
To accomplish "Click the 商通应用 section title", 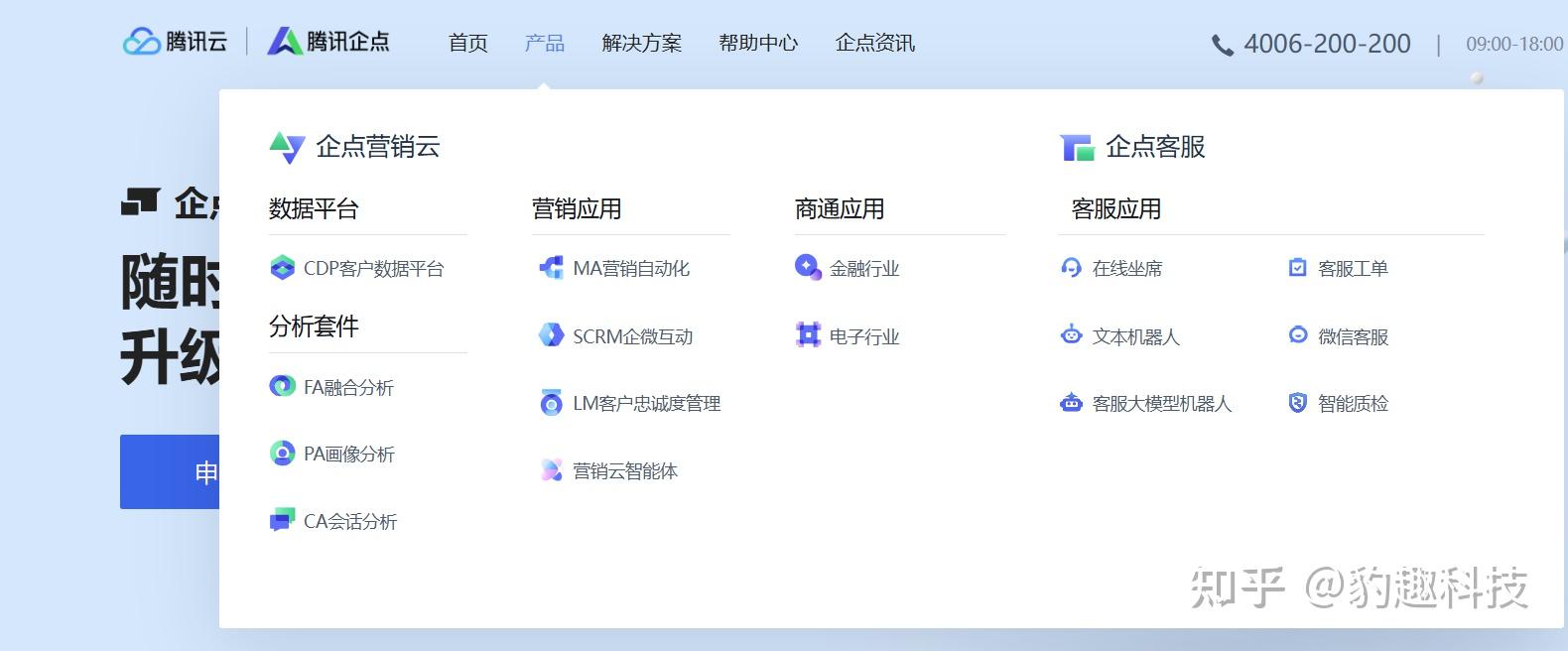I will 840,209.
